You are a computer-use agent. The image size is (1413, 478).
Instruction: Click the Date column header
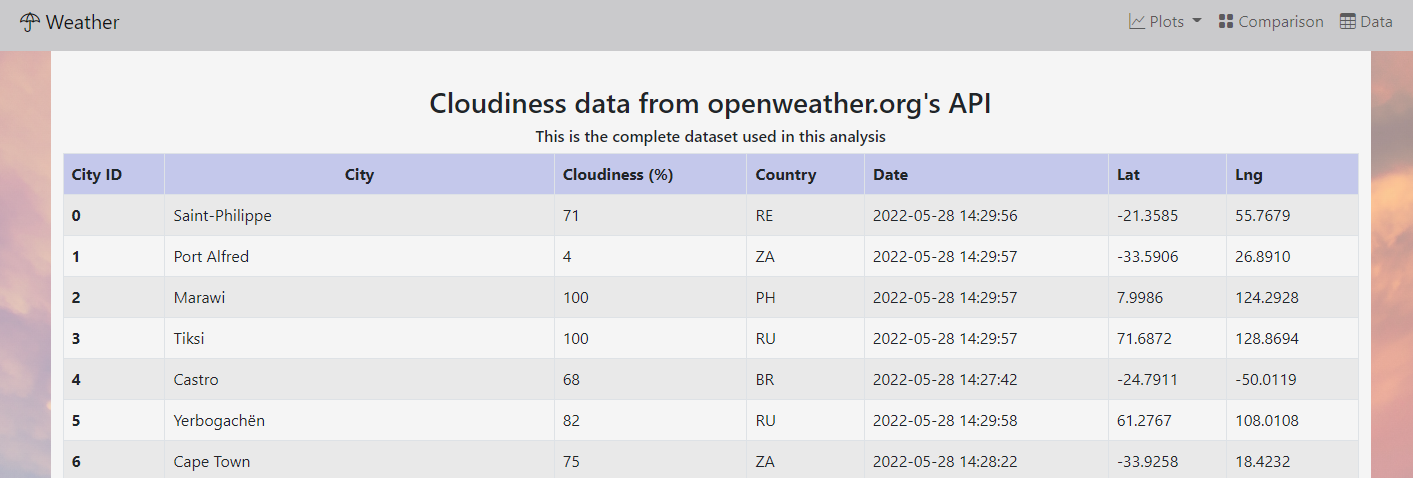tap(986, 174)
